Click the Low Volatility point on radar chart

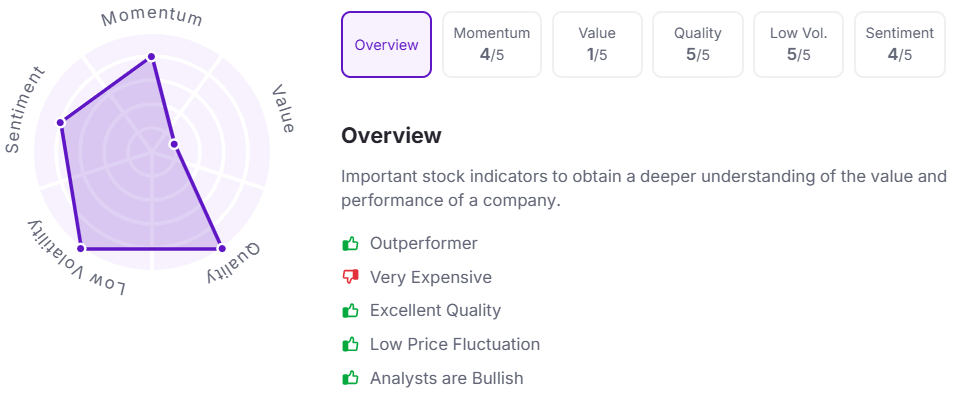point(80,248)
